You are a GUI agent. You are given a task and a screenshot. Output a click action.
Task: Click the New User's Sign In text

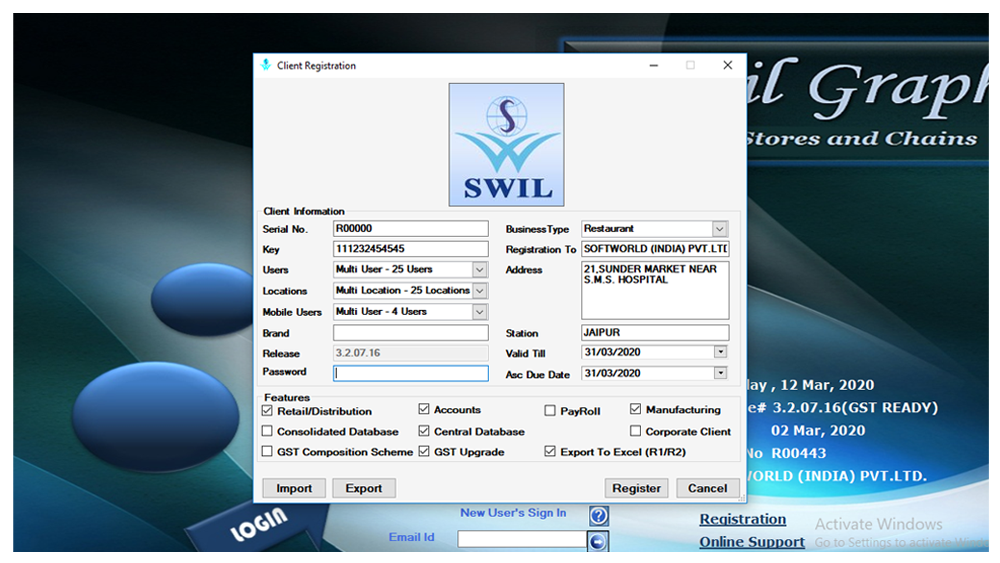(513, 513)
